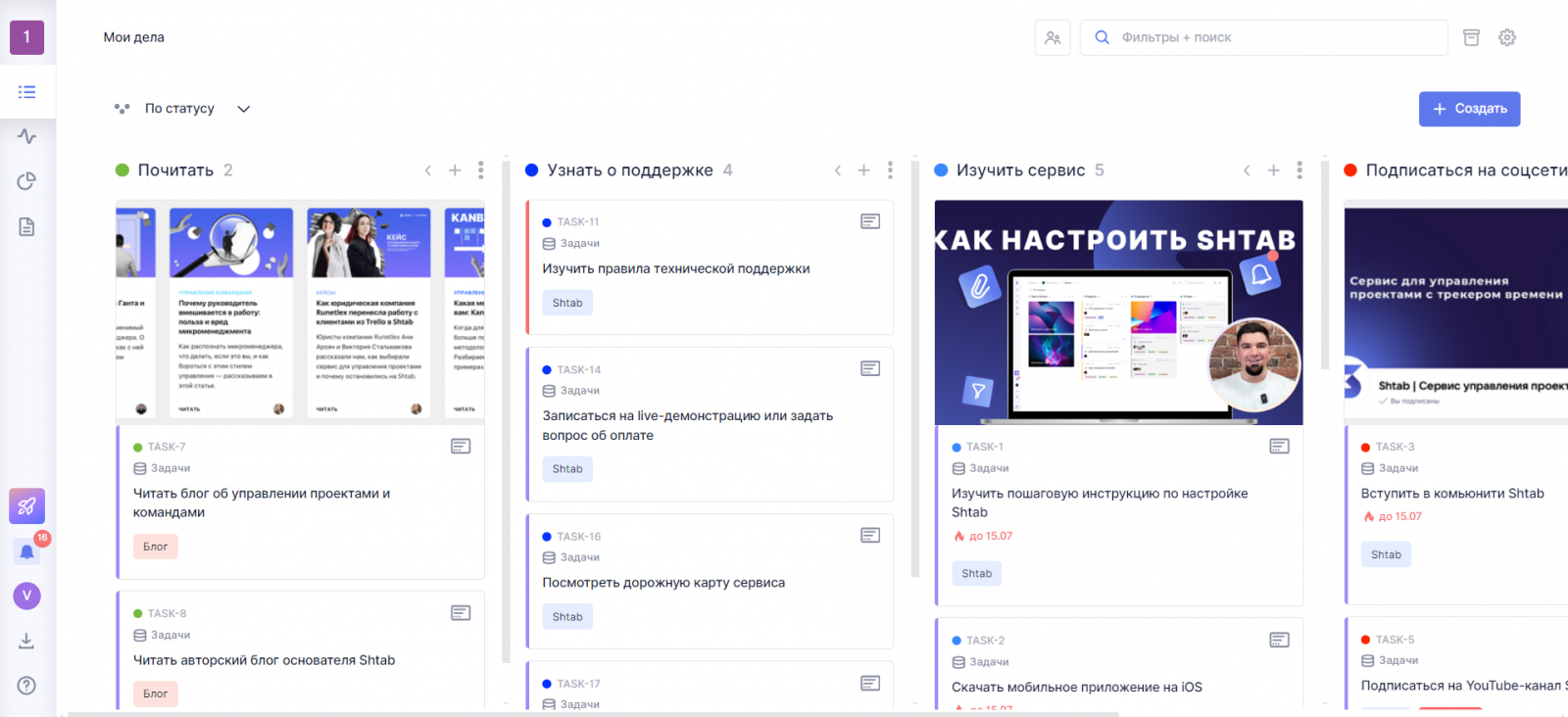This screenshot has width=1568, height=717.
Task: Open task "Вступить в комьюнити Shtab"
Action: click(x=1452, y=494)
